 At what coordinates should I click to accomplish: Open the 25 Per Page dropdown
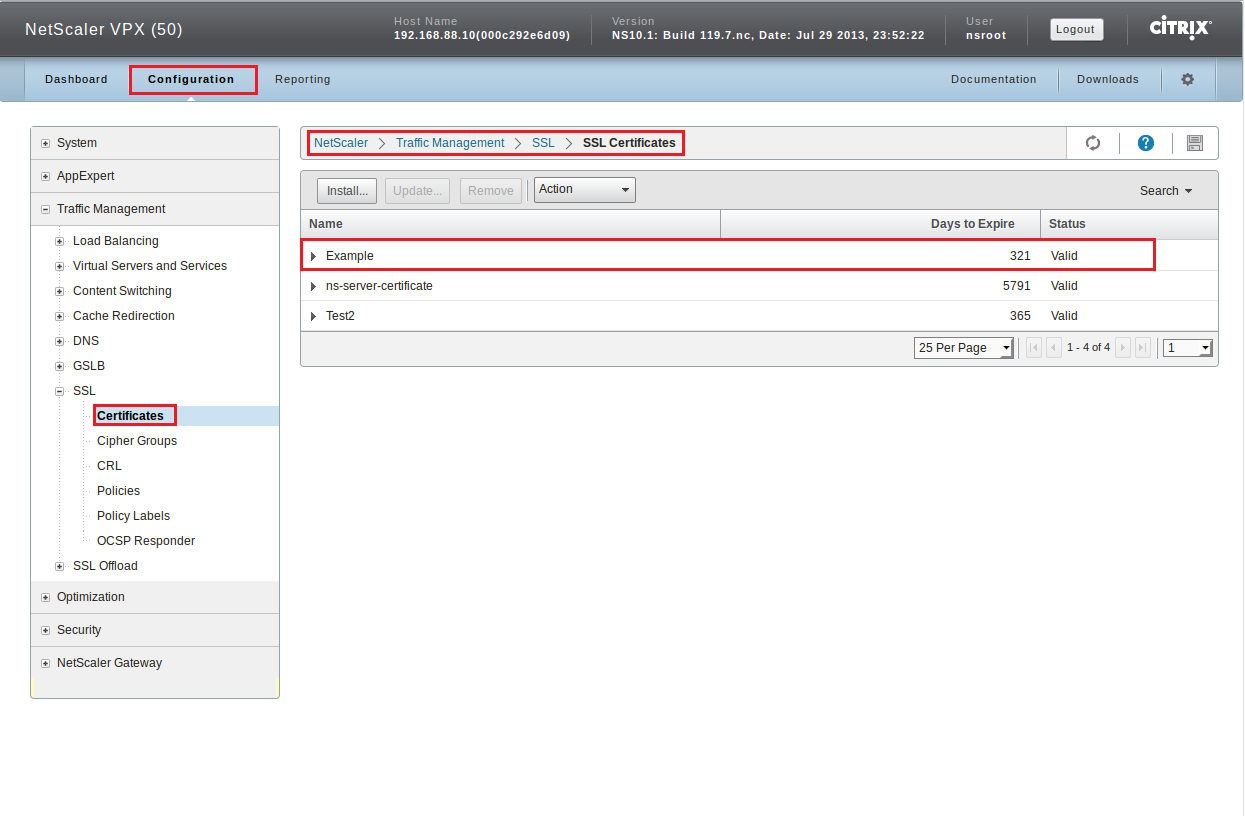pyautogui.click(x=963, y=348)
